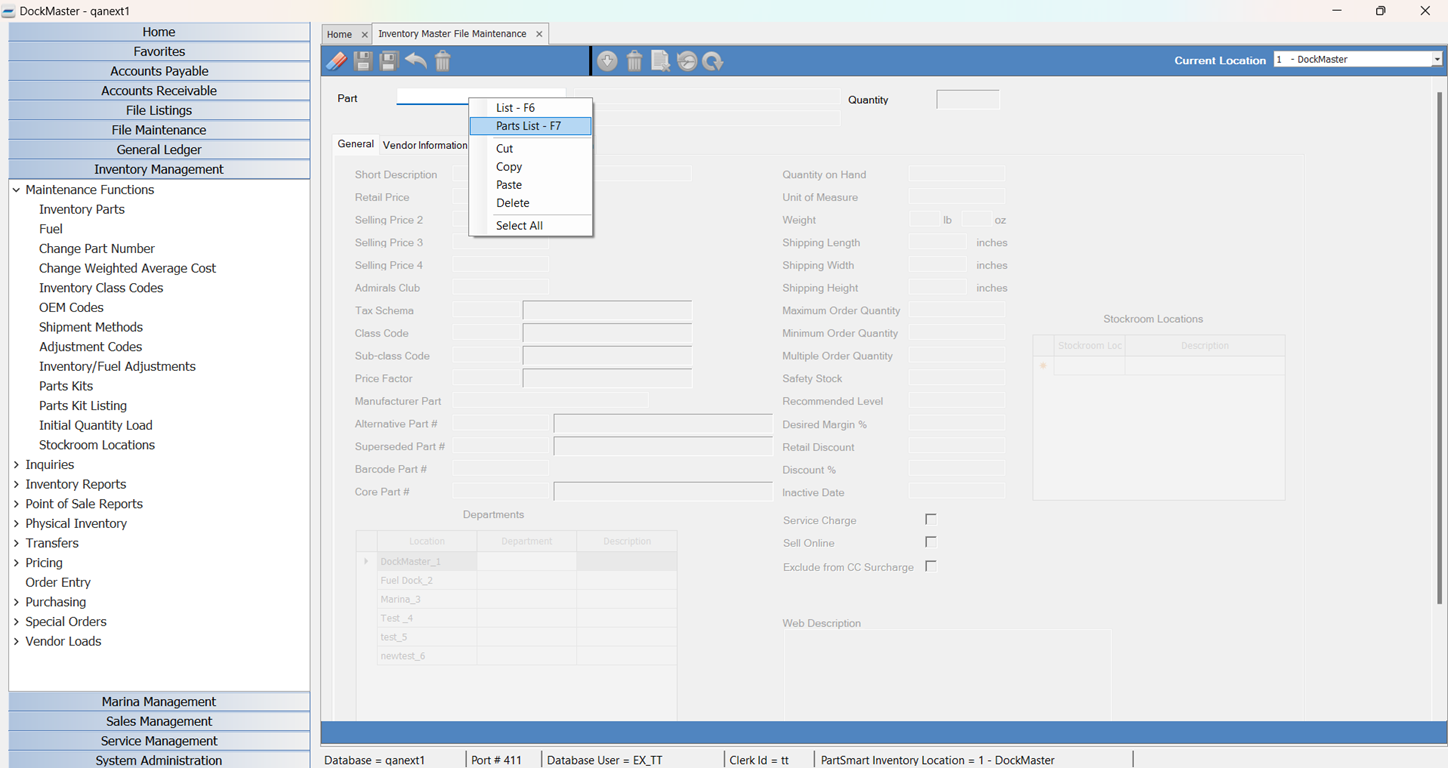The width and height of the screenshot is (1448, 768).
Task: Expand the Inventory Reports tree node
Action: [x=16, y=484]
